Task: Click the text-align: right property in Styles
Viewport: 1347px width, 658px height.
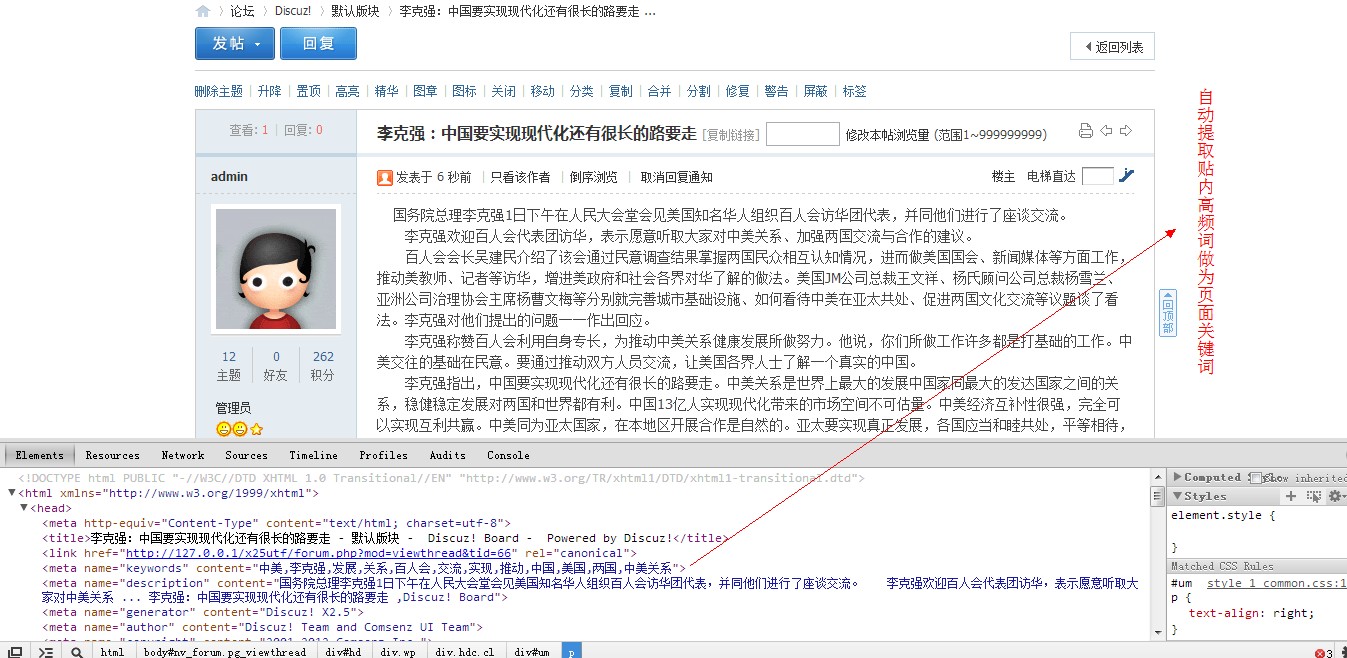Action: (1252, 613)
